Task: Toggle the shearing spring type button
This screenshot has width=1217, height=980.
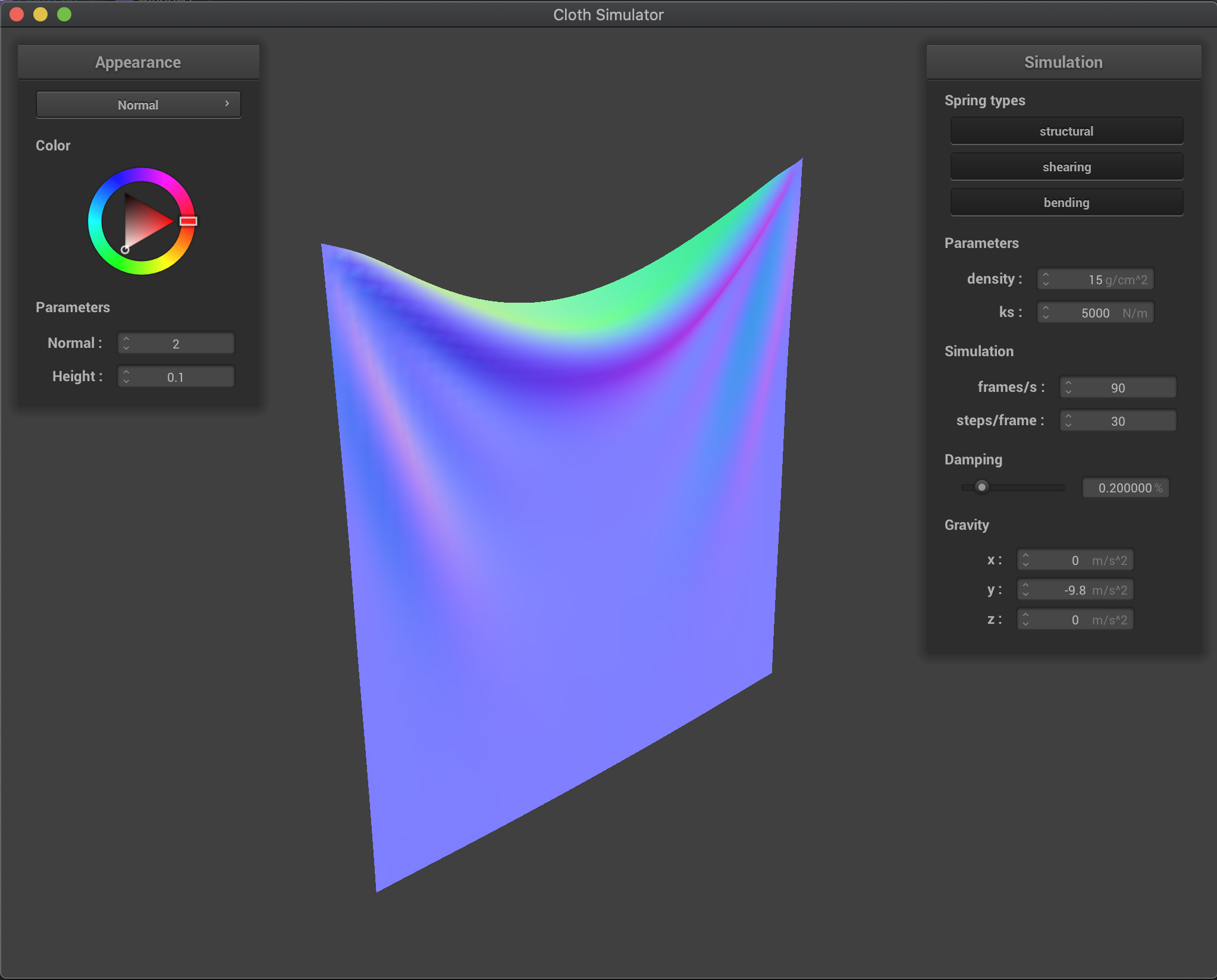Action: click(x=1066, y=167)
